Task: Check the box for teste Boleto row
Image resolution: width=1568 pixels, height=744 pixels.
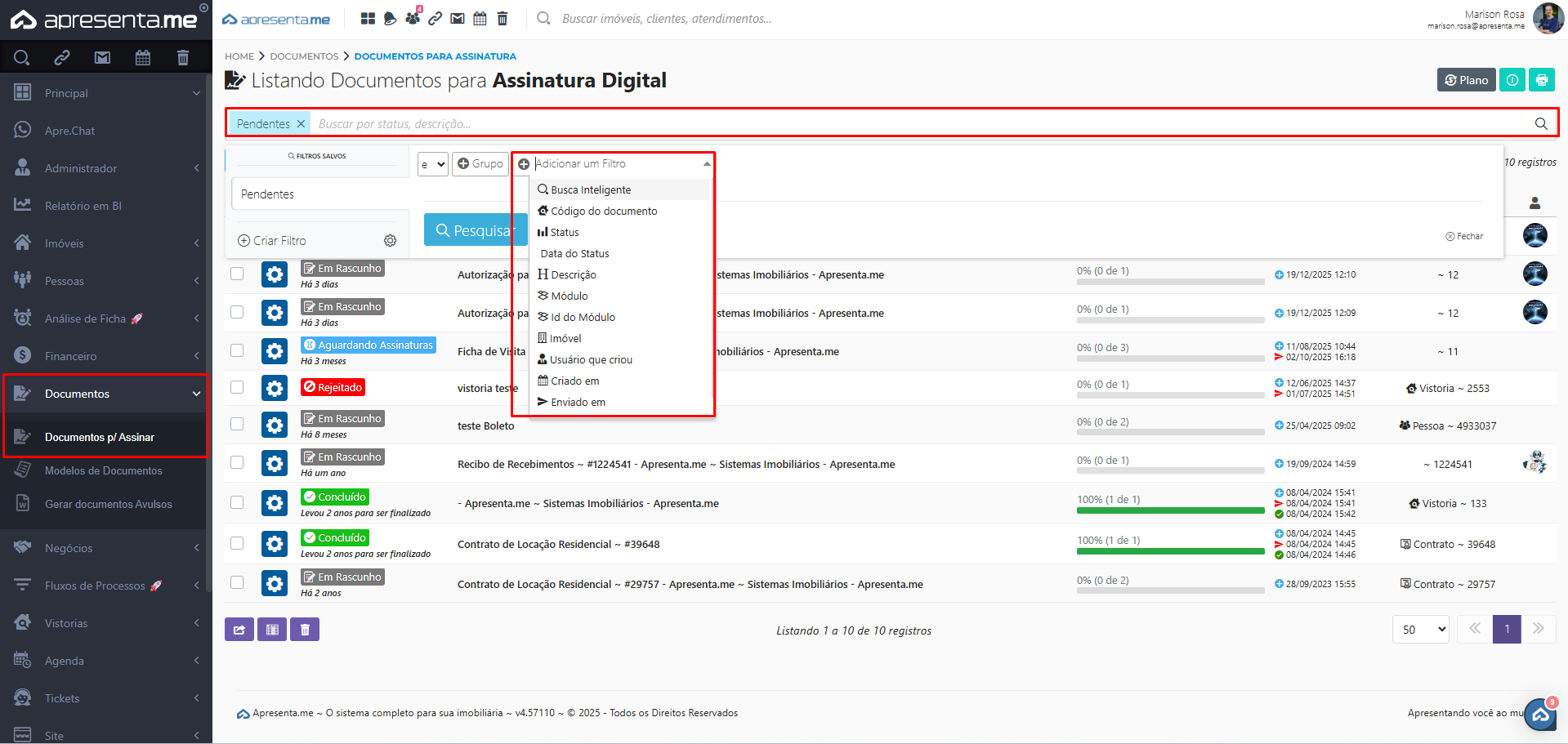Action: (x=237, y=425)
